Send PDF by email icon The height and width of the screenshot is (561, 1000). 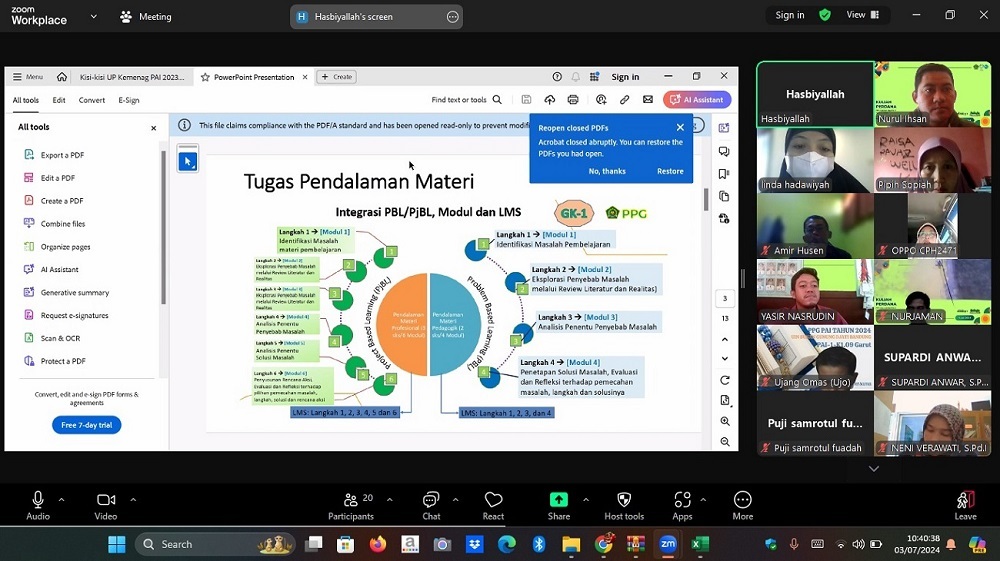point(648,99)
